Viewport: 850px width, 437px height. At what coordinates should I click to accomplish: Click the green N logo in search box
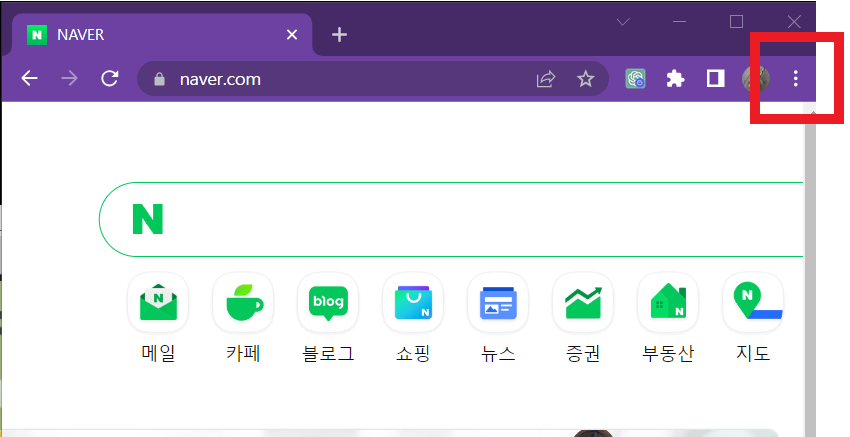[x=148, y=219]
